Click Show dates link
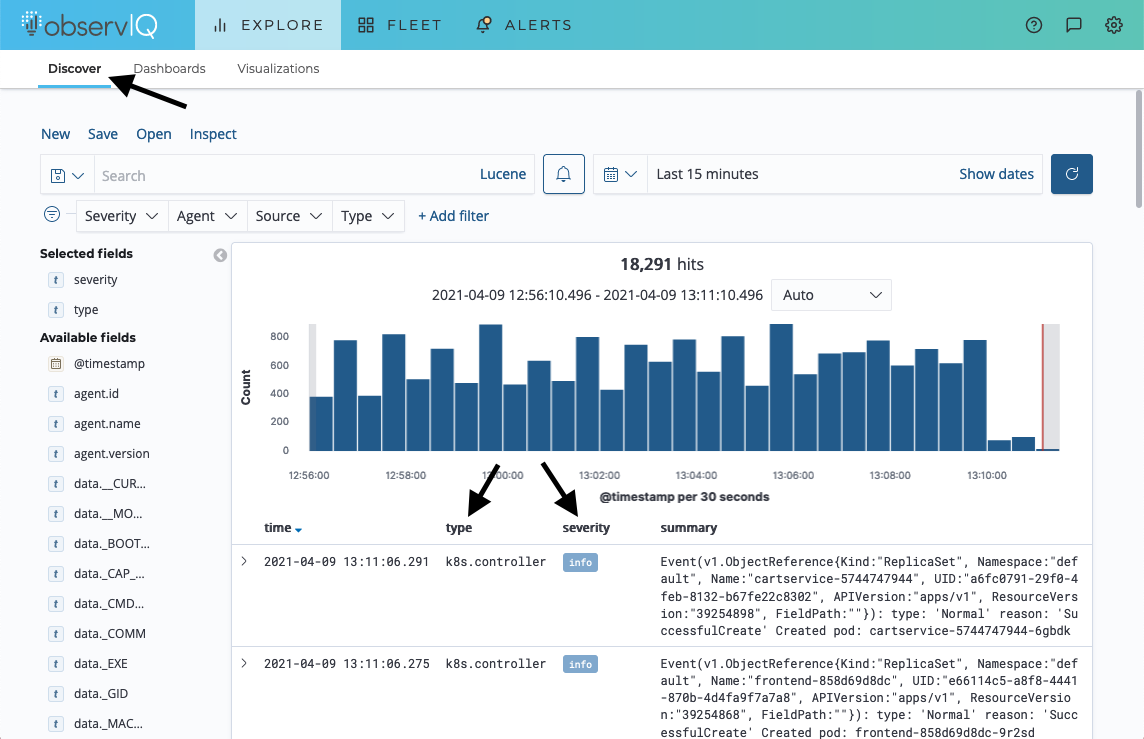 tap(997, 174)
